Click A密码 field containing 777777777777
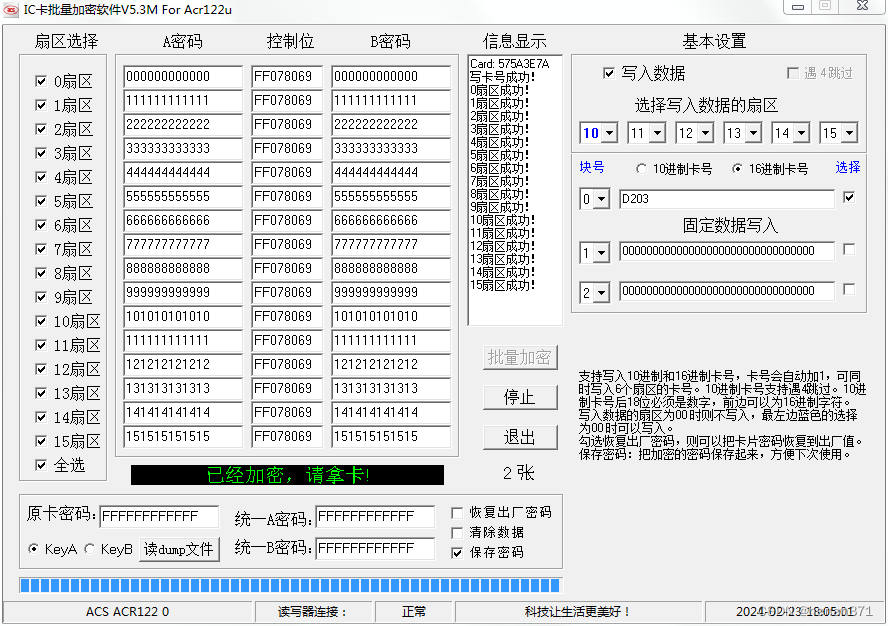This screenshot has height=626, width=888. (x=183, y=244)
